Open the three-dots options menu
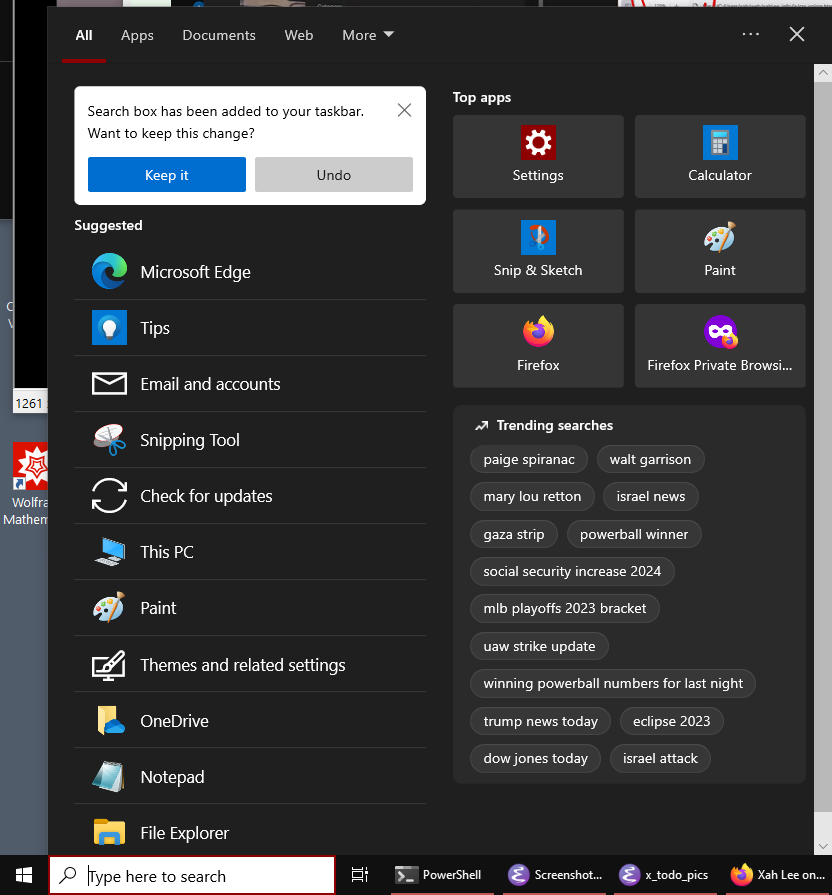This screenshot has height=895, width=832. [x=750, y=34]
